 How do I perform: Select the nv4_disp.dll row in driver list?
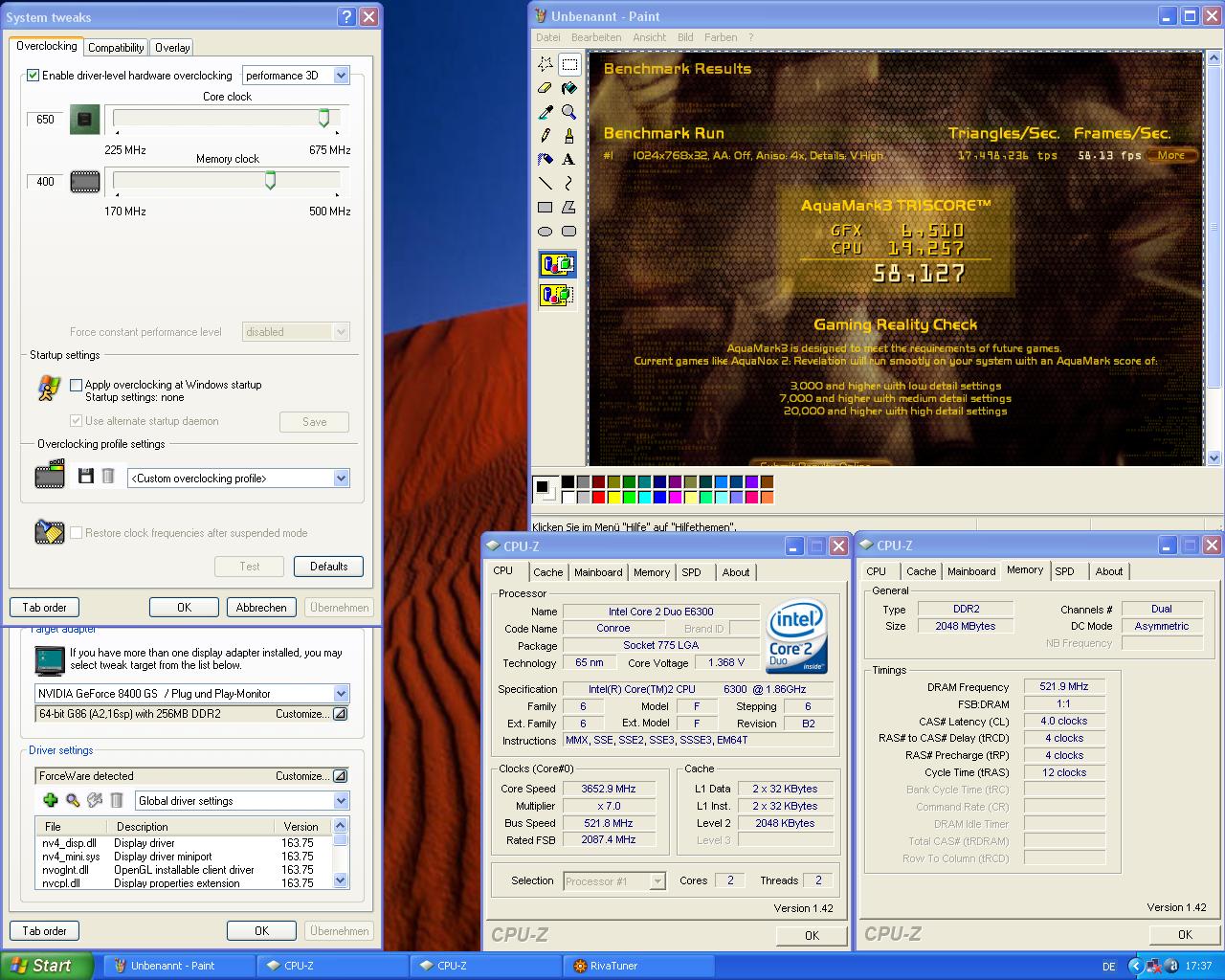184,843
